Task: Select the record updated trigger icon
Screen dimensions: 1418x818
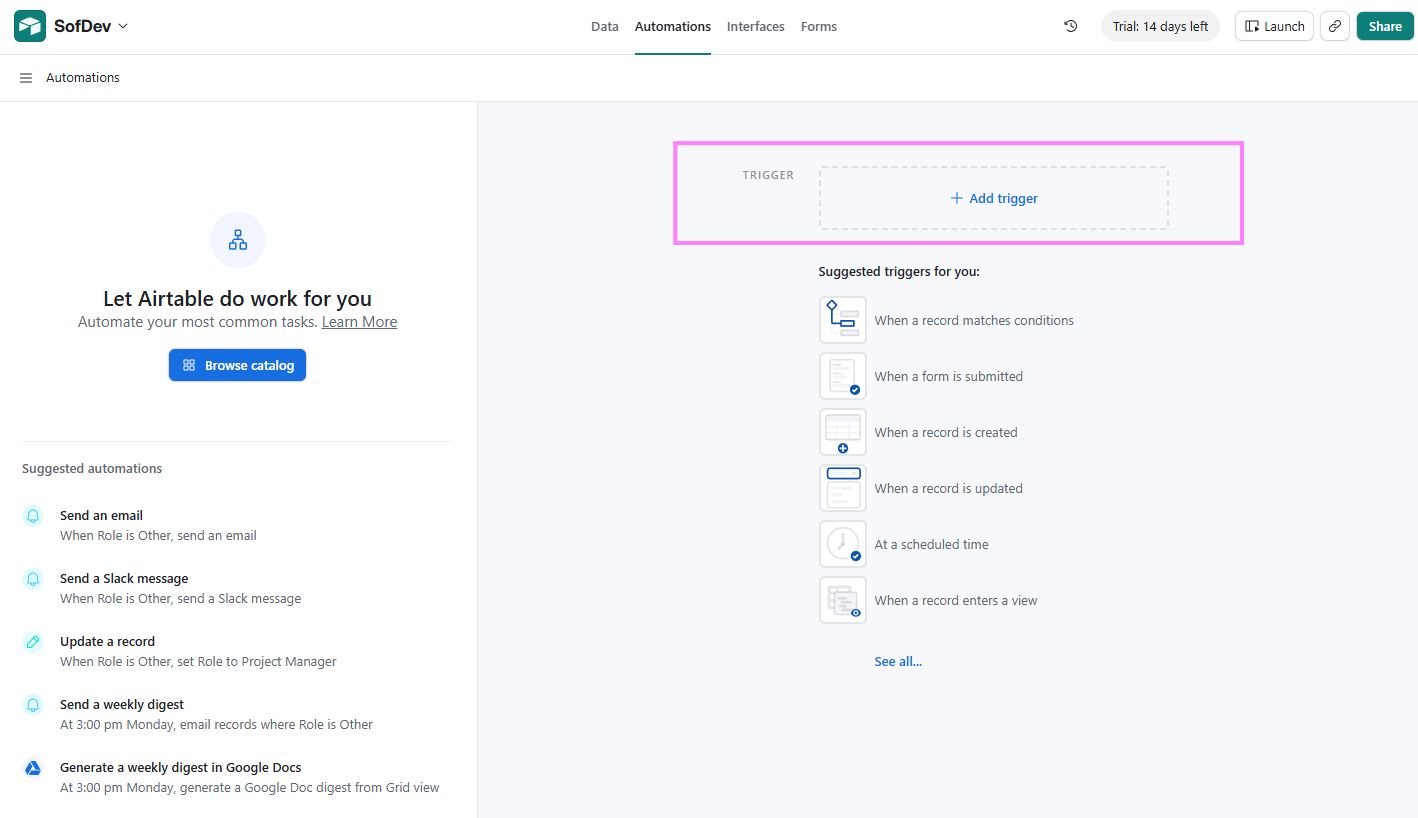Action: click(x=843, y=488)
